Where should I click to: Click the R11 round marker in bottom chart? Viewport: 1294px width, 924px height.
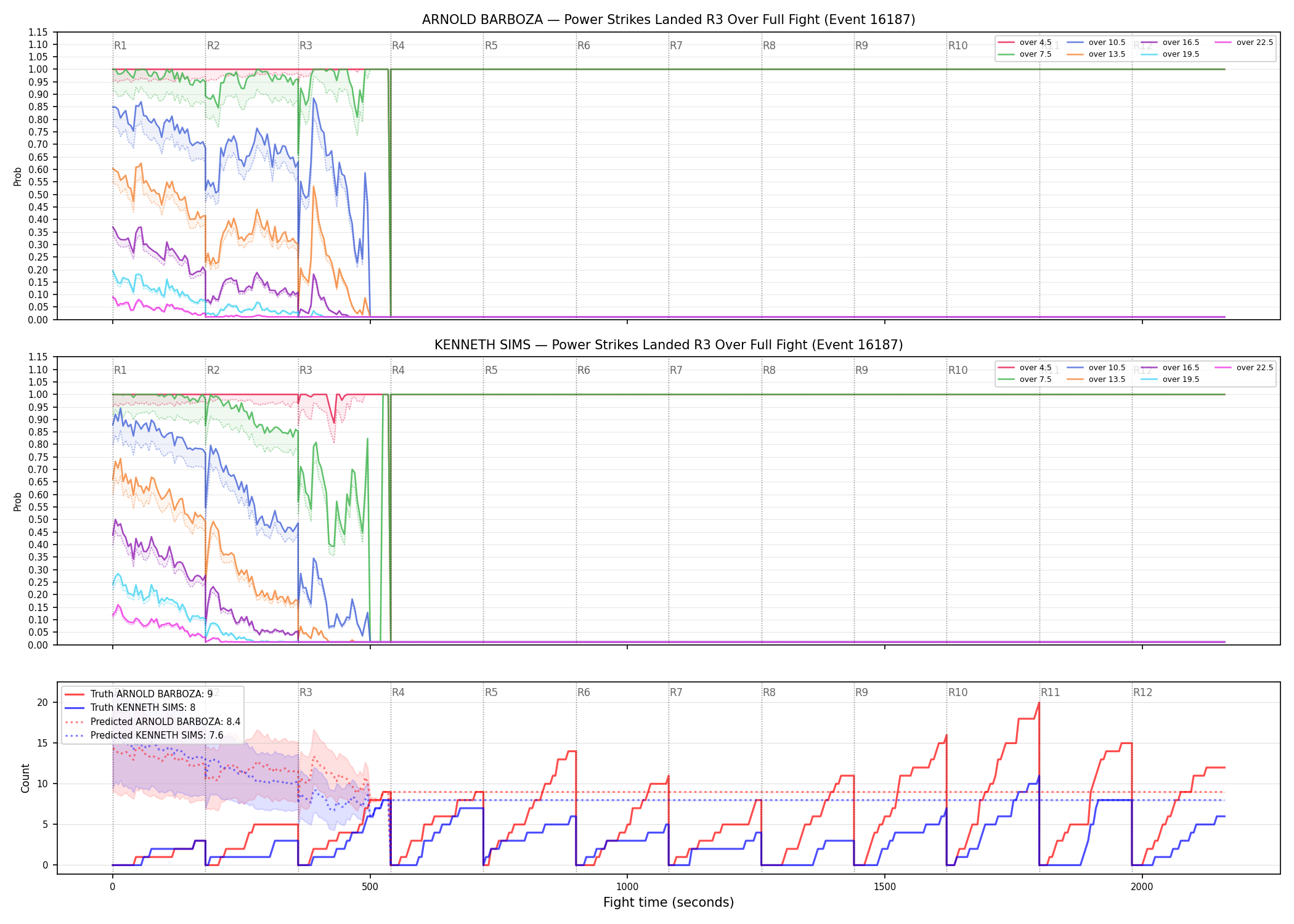(1051, 692)
